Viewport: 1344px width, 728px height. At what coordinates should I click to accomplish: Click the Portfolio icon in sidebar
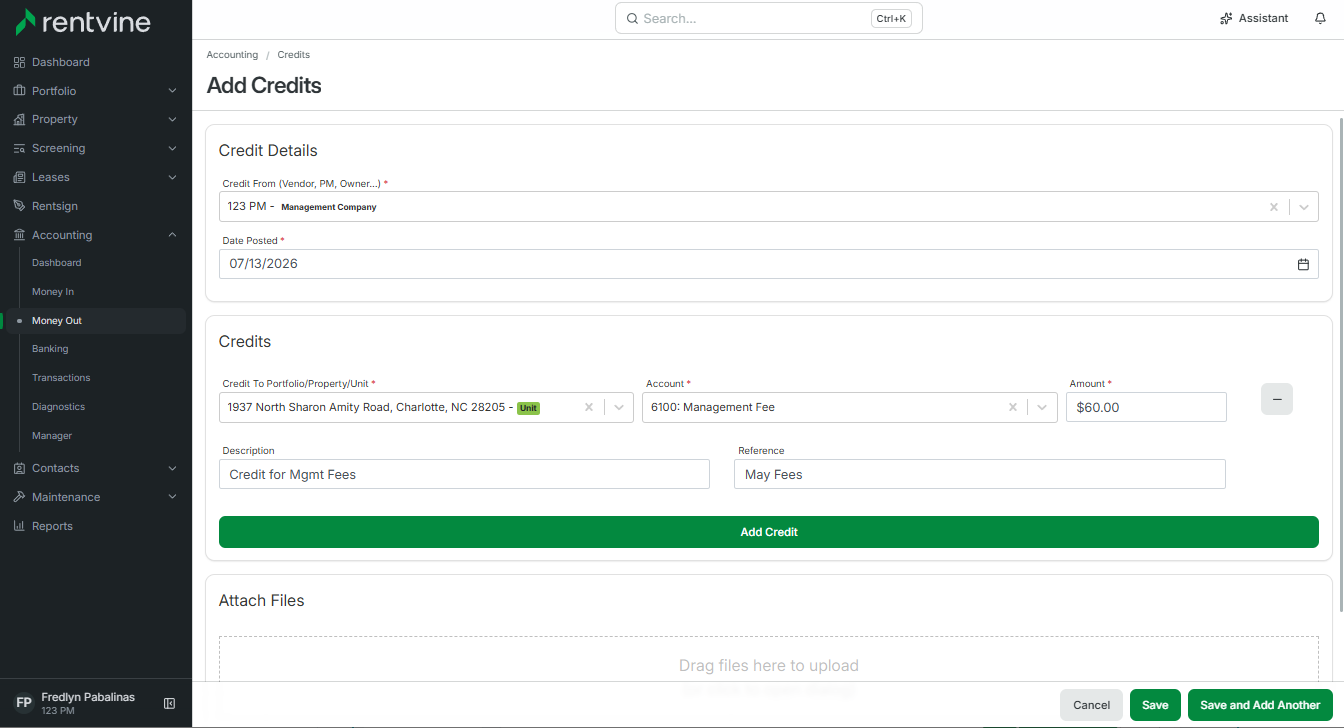(x=19, y=91)
